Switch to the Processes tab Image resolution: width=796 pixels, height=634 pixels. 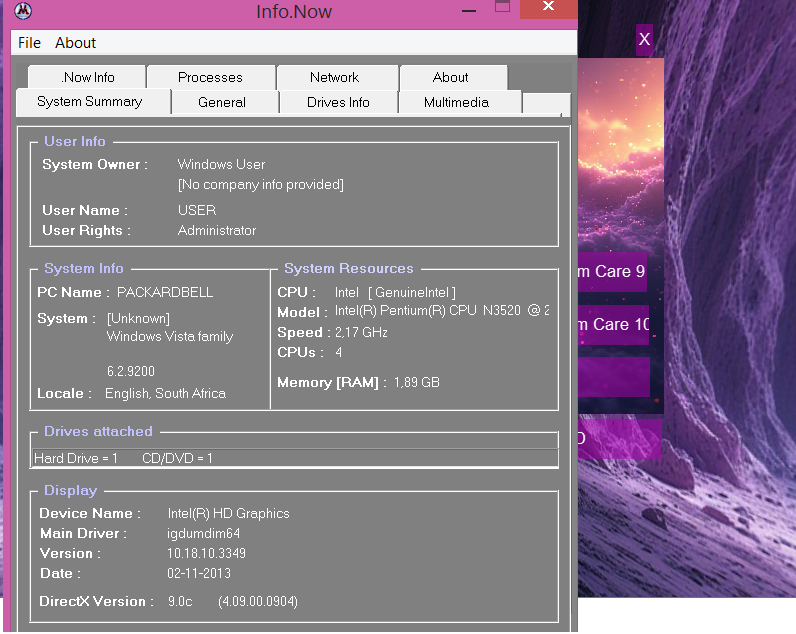pyautogui.click(x=210, y=77)
